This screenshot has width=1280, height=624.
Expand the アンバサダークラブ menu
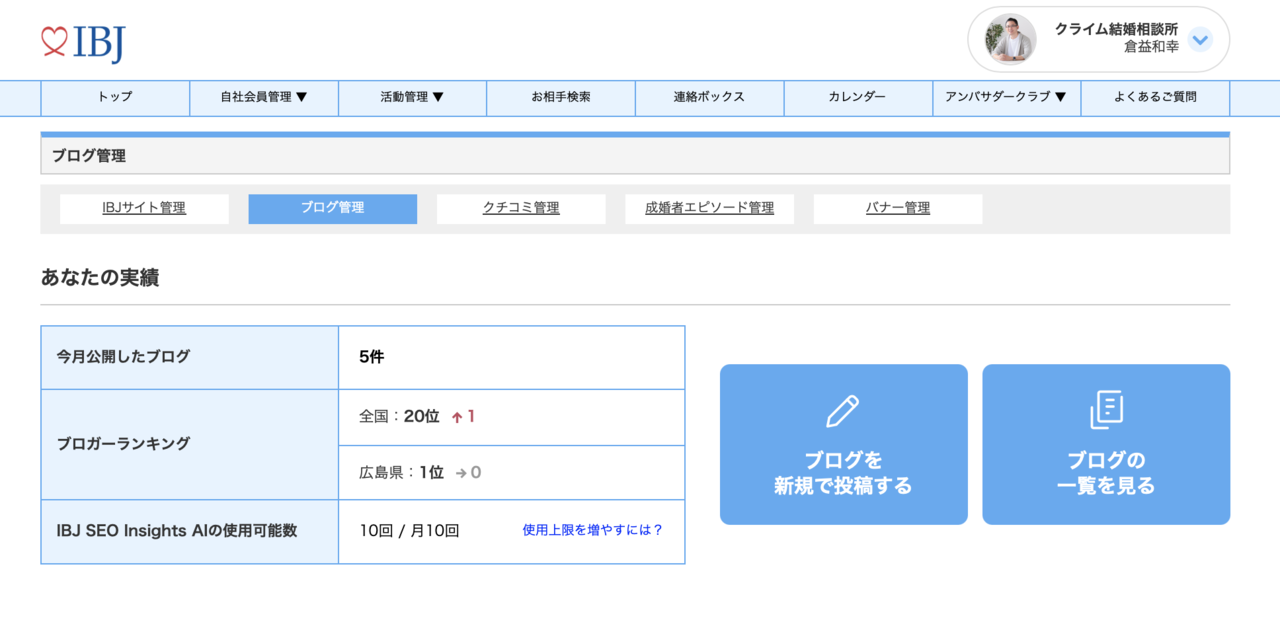(1006, 97)
